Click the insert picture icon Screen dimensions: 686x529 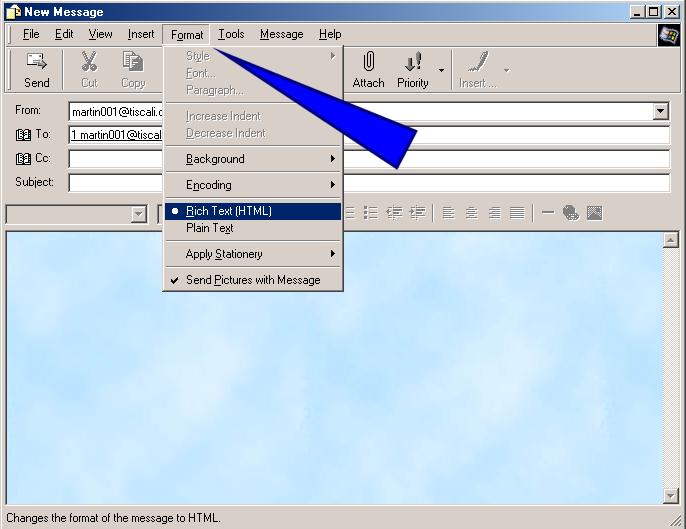[x=594, y=213]
